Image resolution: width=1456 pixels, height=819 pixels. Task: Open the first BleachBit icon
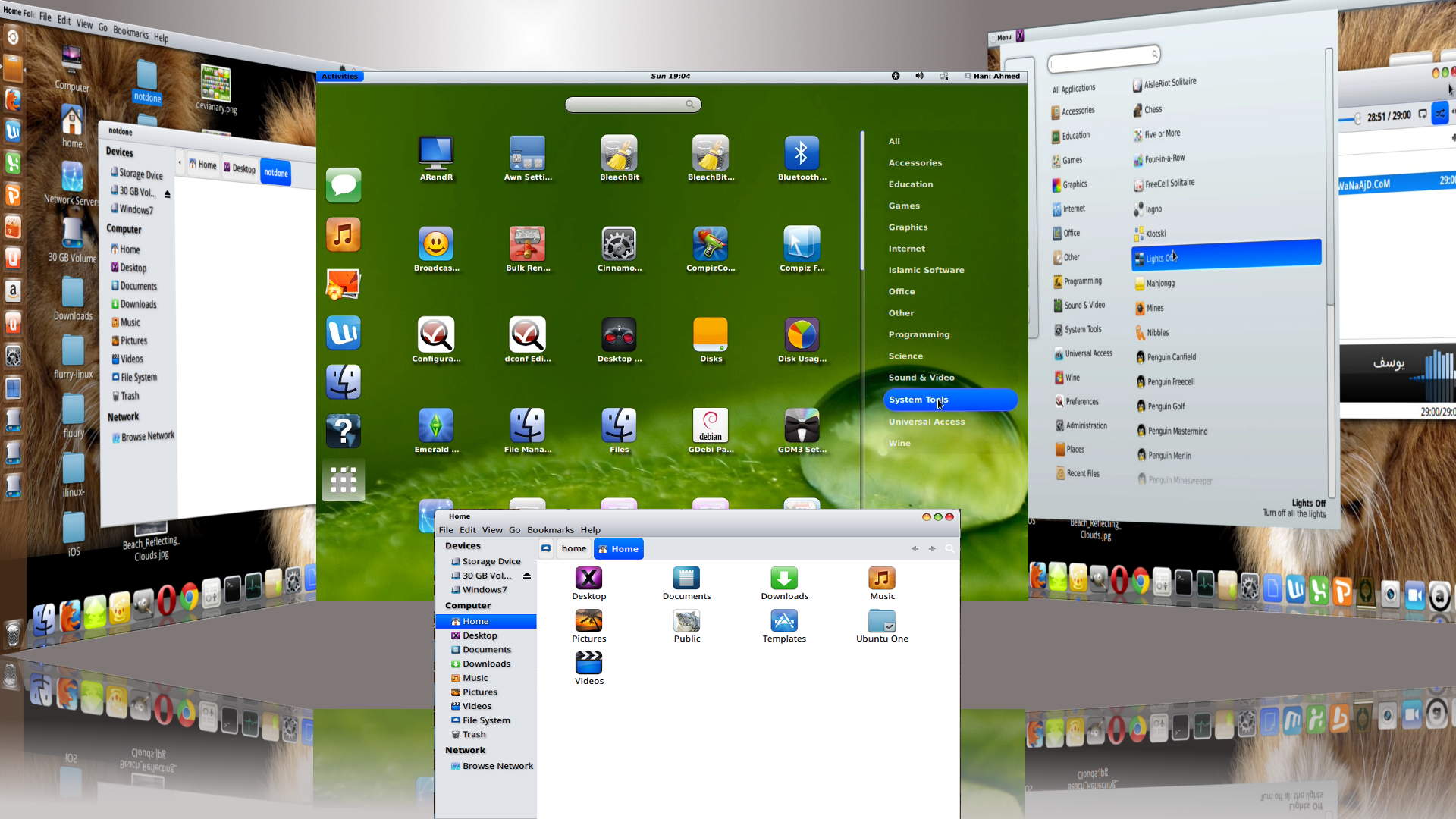[x=620, y=153]
